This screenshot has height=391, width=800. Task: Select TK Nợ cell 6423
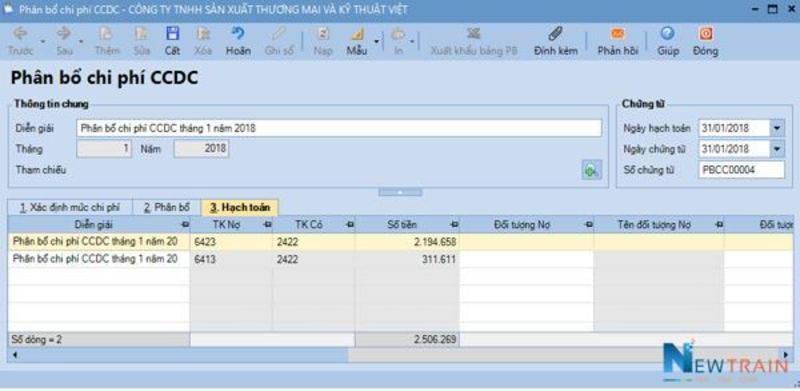[231, 242]
